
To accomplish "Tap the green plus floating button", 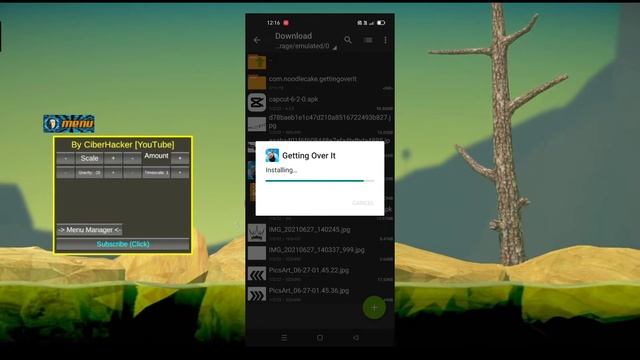I will click(x=374, y=308).
